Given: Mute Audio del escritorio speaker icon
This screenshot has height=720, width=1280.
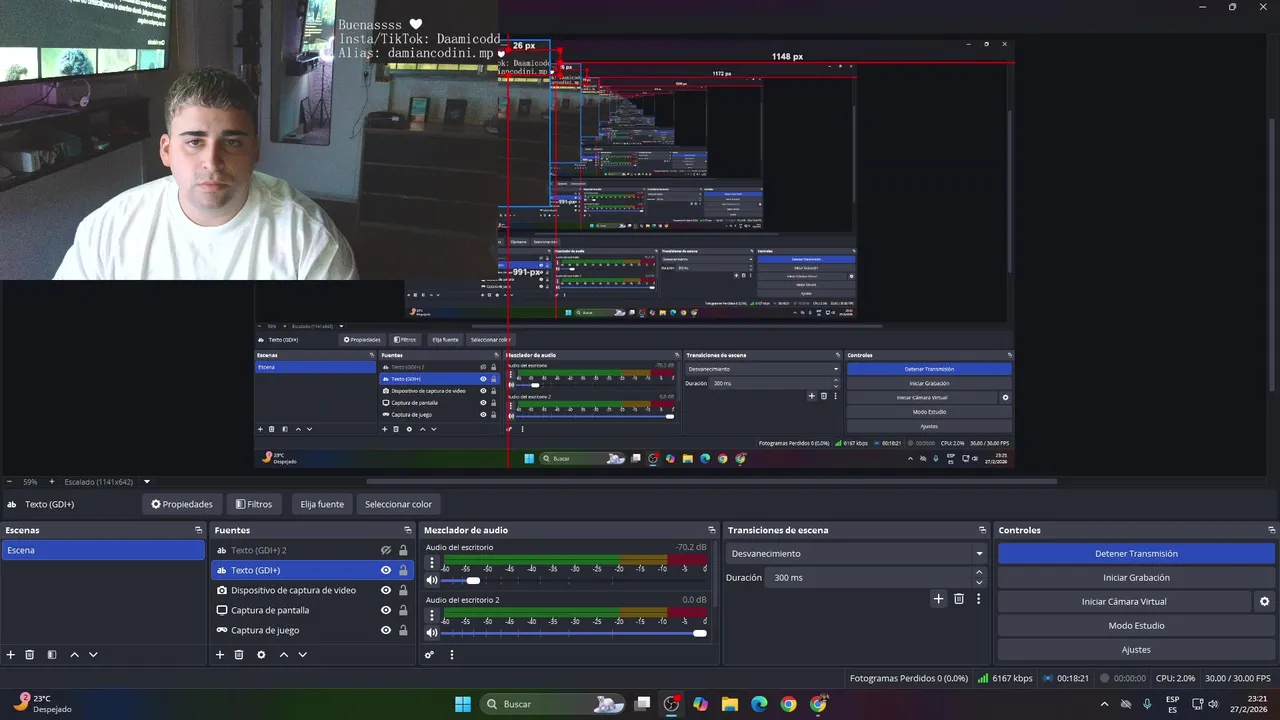Looking at the screenshot, I should (432, 580).
